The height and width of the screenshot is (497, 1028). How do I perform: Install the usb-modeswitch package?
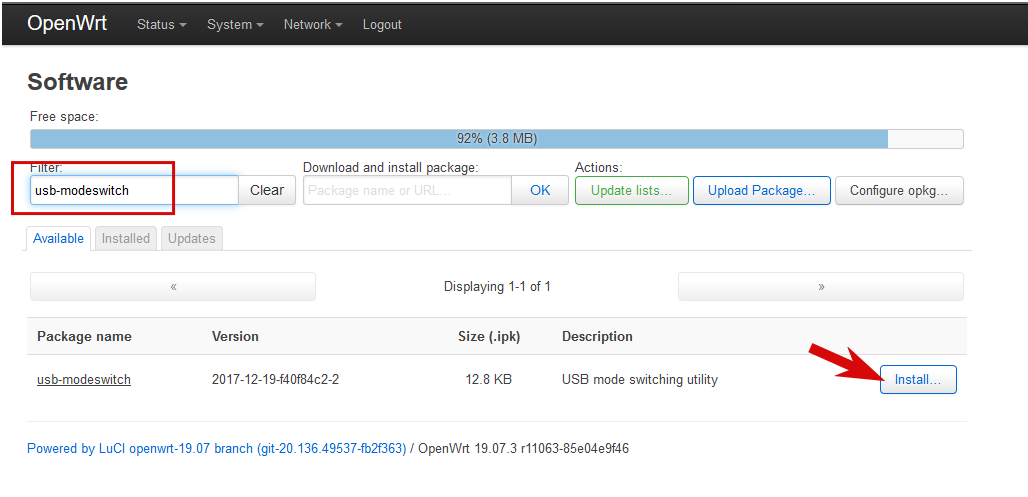918,380
